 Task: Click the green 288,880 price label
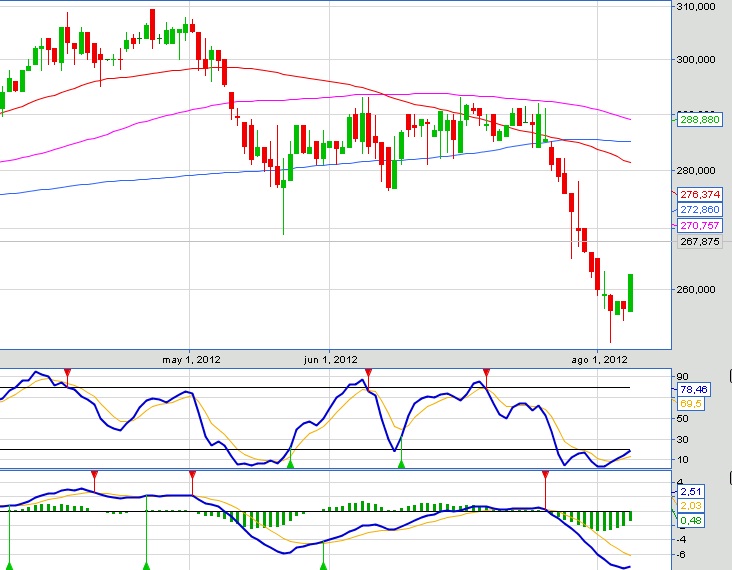click(699, 118)
